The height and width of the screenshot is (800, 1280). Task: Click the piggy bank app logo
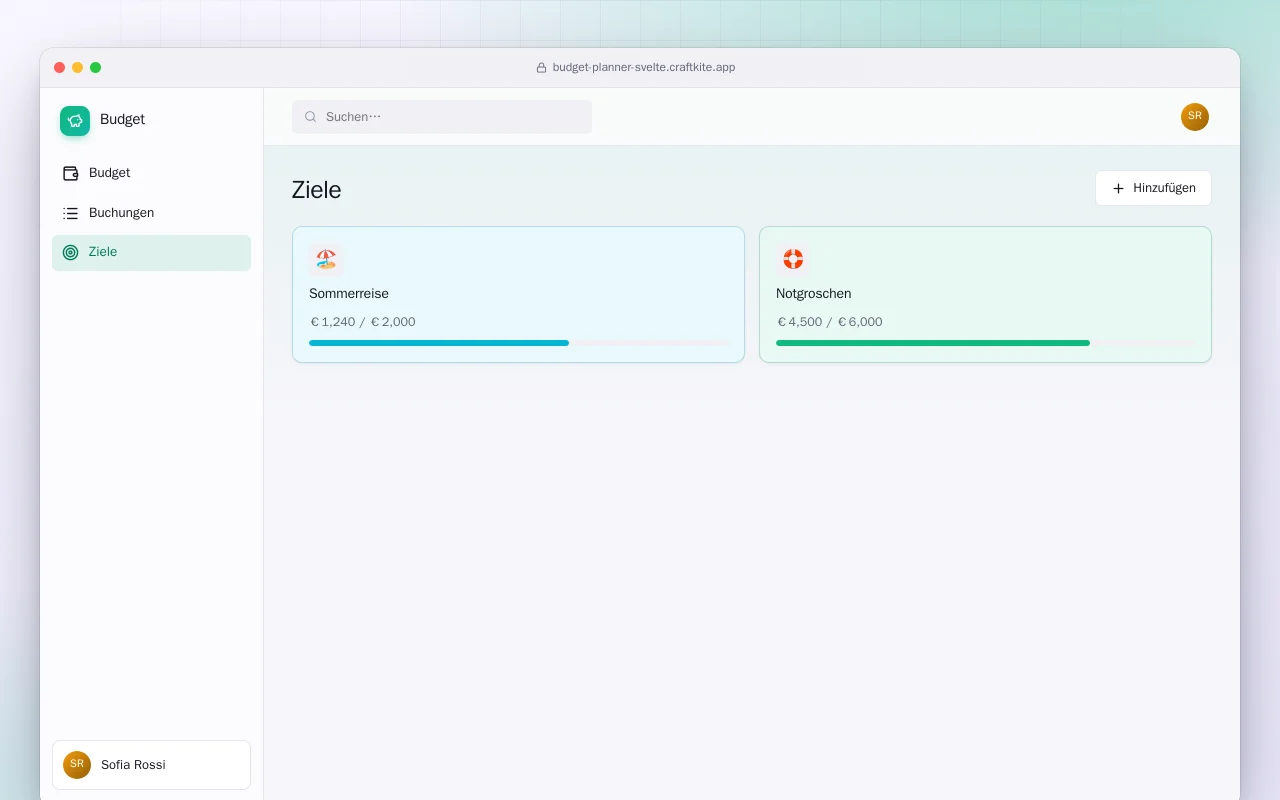(x=75, y=121)
